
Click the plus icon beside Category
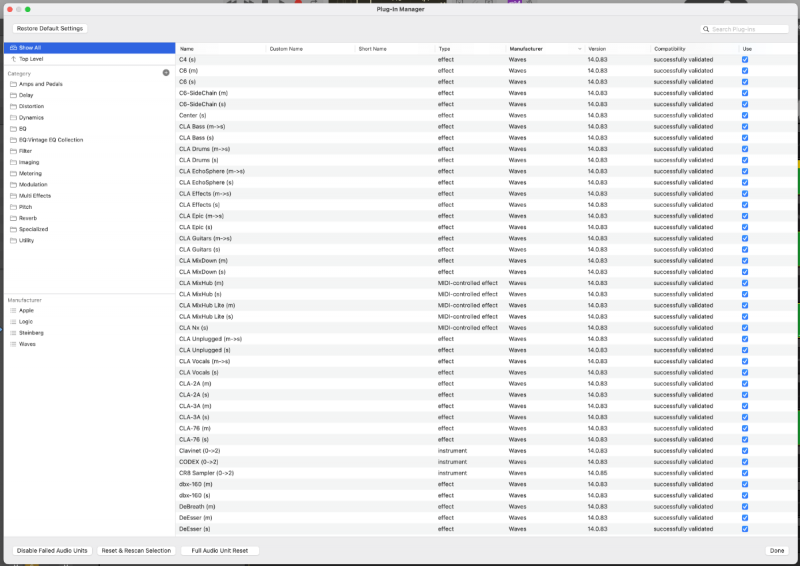[166, 73]
